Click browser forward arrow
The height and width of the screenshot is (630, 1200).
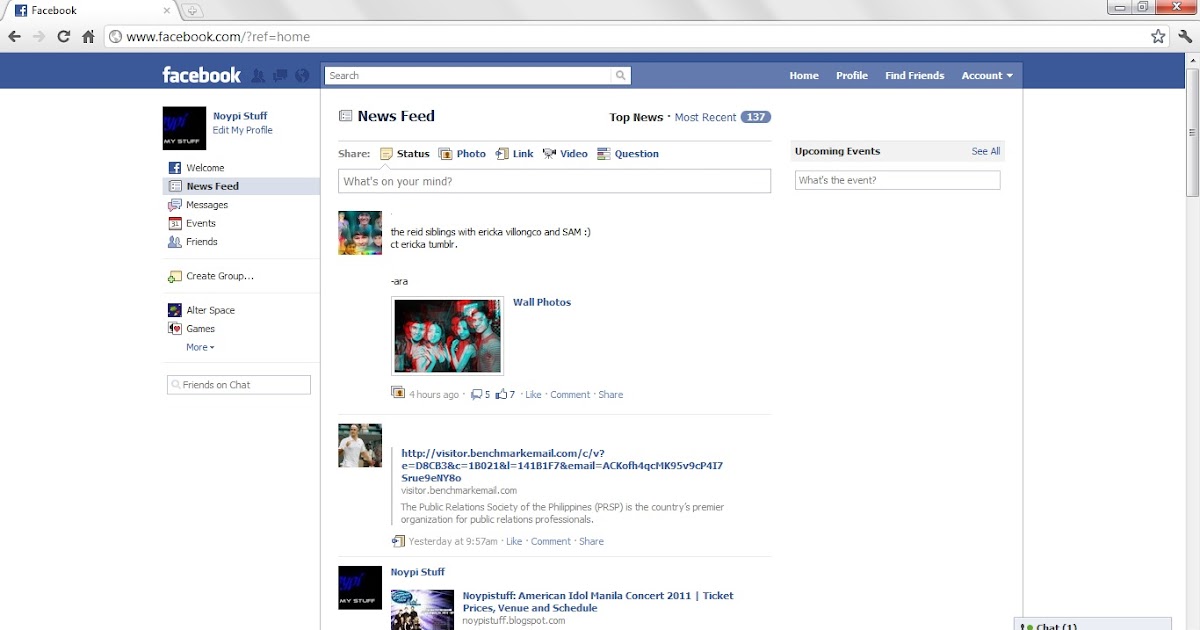tap(39, 36)
